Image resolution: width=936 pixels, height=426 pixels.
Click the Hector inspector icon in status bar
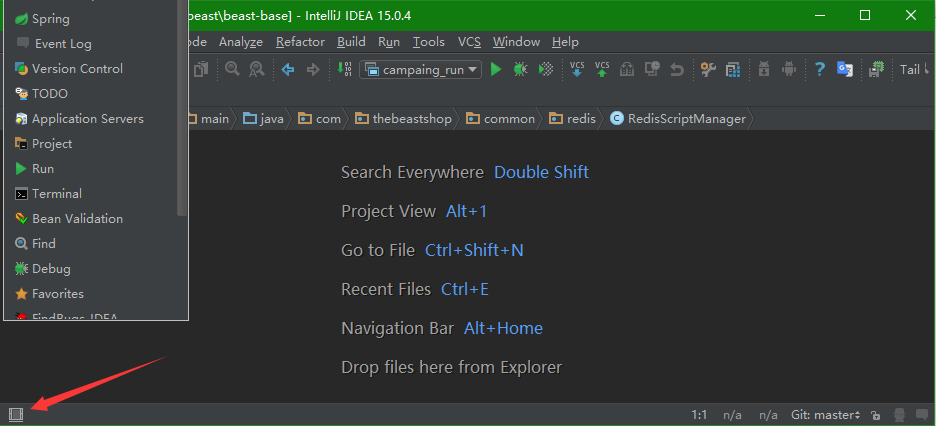pyautogui.click(x=900, y=415)
